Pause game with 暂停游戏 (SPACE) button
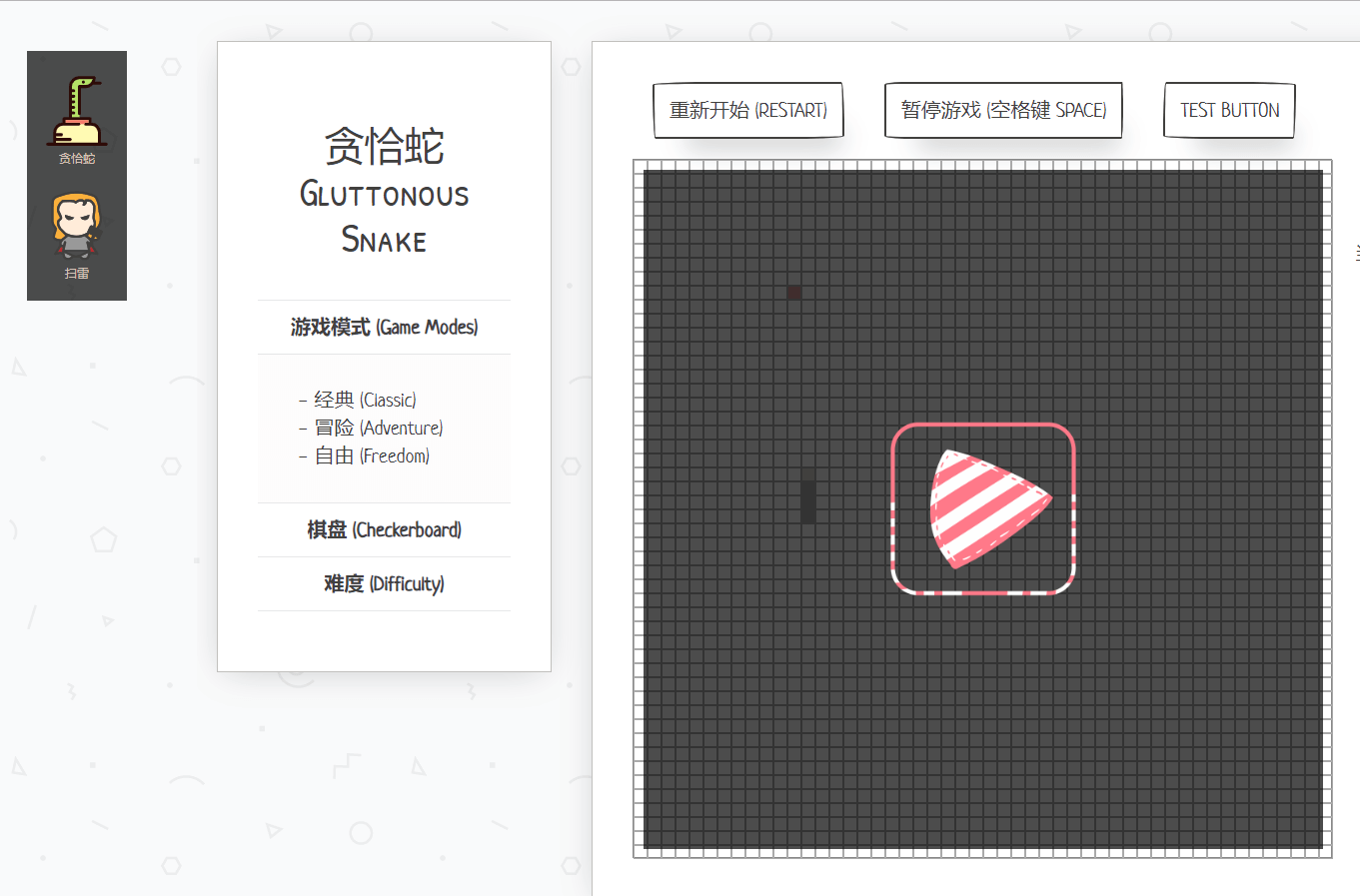Screen dimensions: 1360x896 [x=1003, y=110]
